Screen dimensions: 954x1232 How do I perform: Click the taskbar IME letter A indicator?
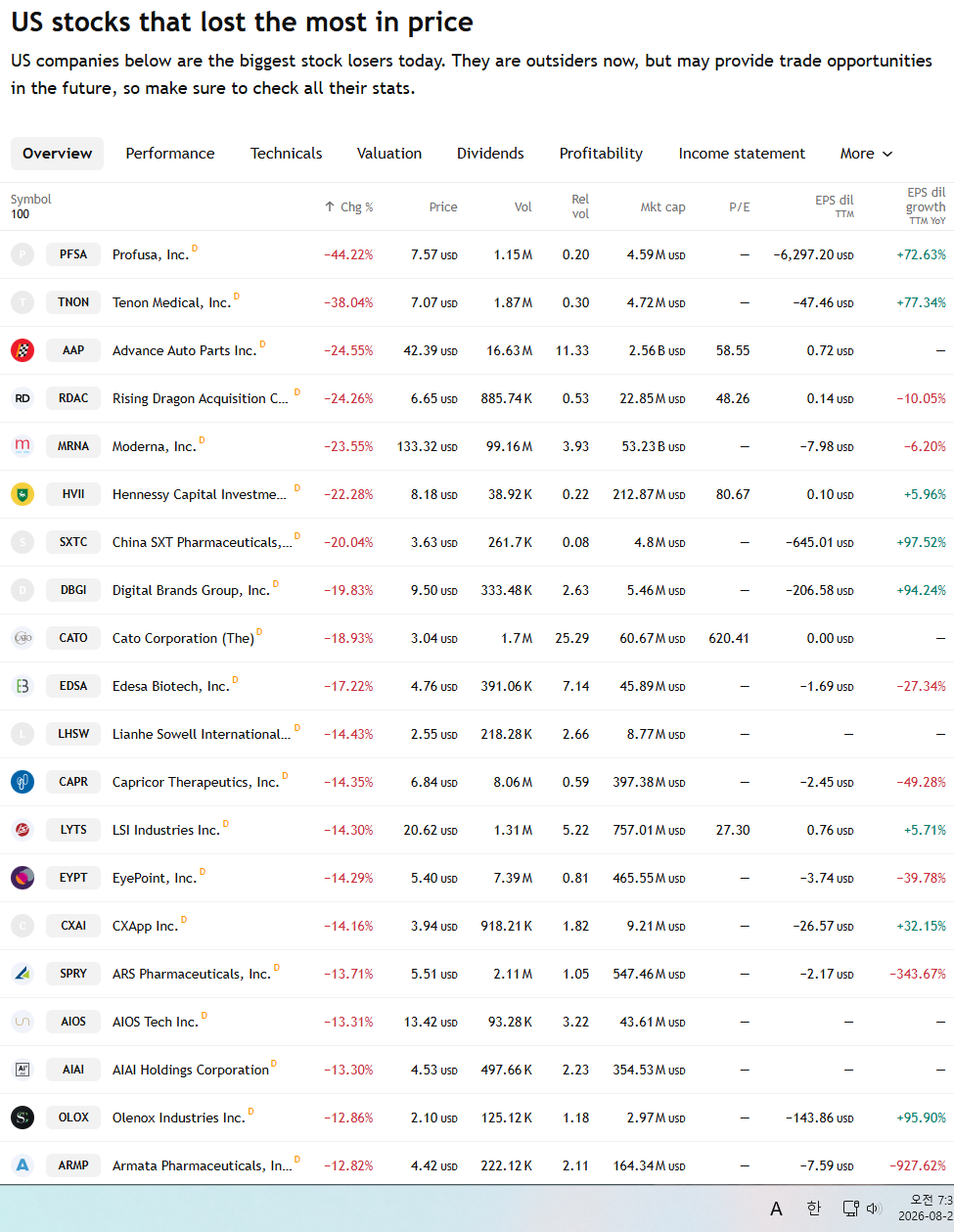[776, 1209]
